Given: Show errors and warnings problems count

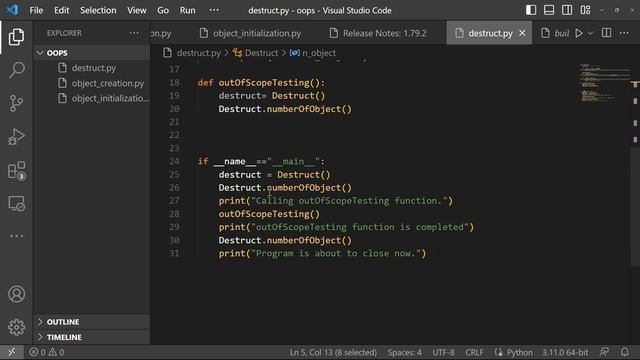Looking at the screenshot, I should (47, 352).
